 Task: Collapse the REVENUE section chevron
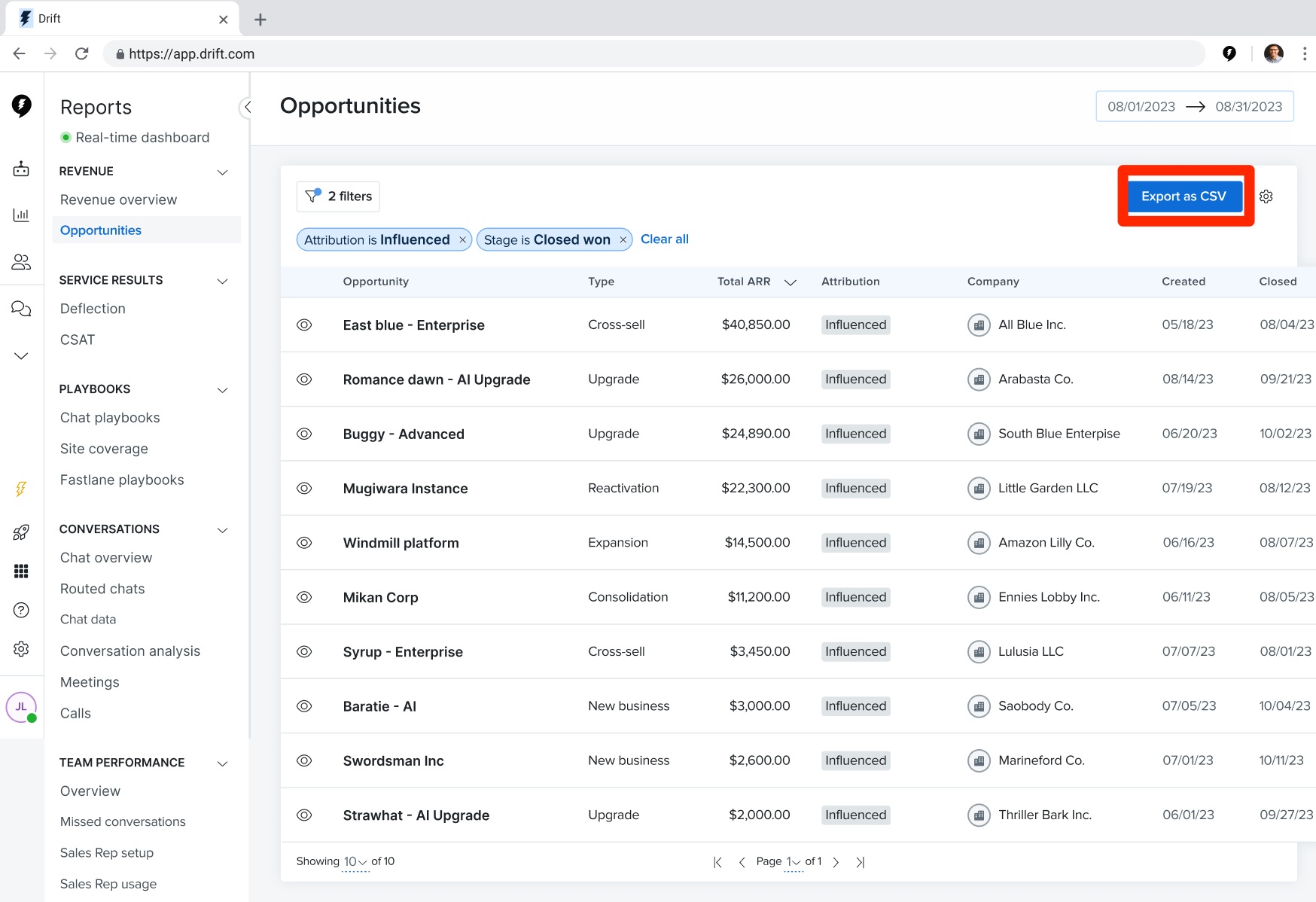tap(223, 172)
